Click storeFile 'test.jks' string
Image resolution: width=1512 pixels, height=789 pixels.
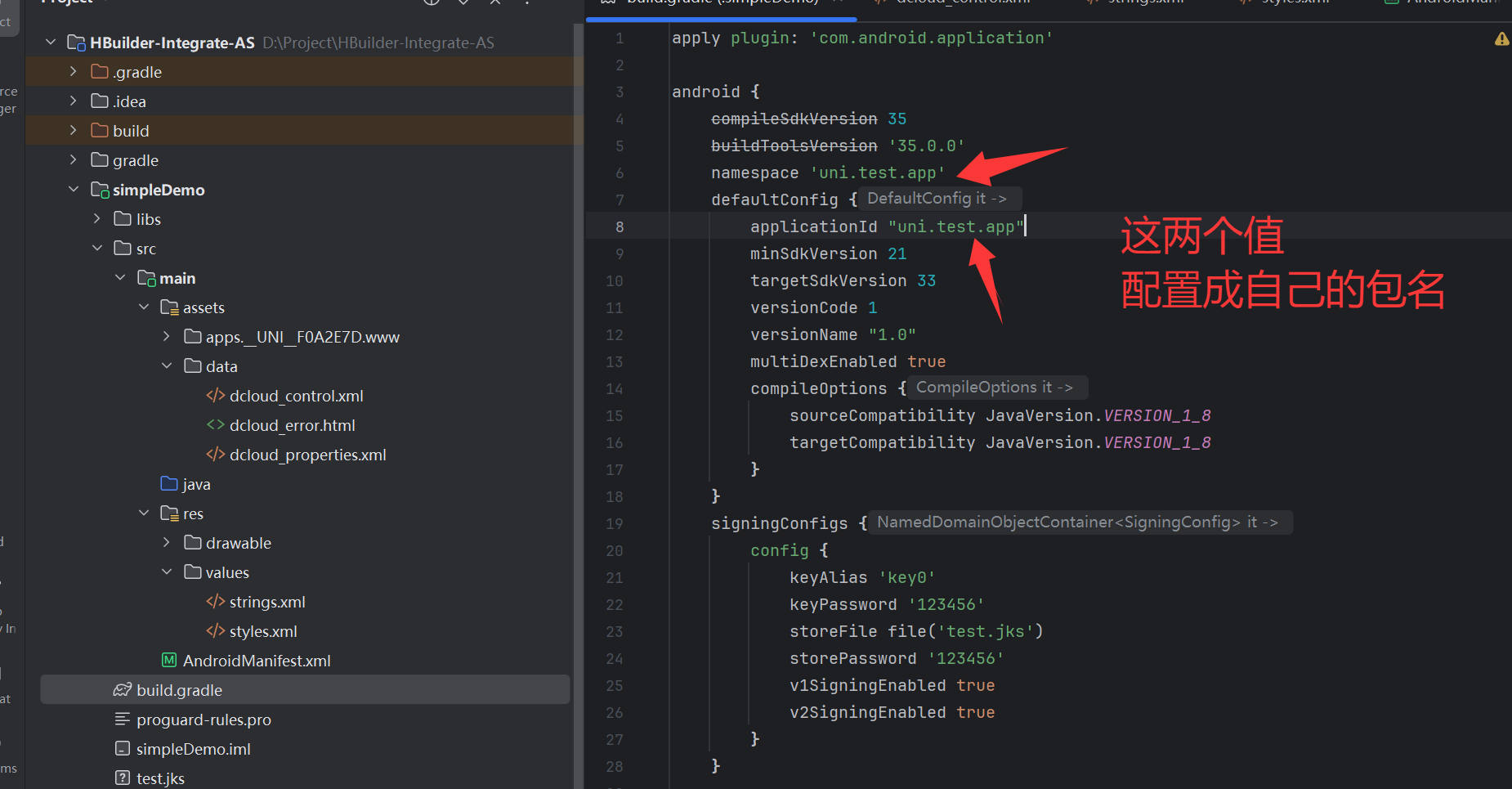click(985, 631)
